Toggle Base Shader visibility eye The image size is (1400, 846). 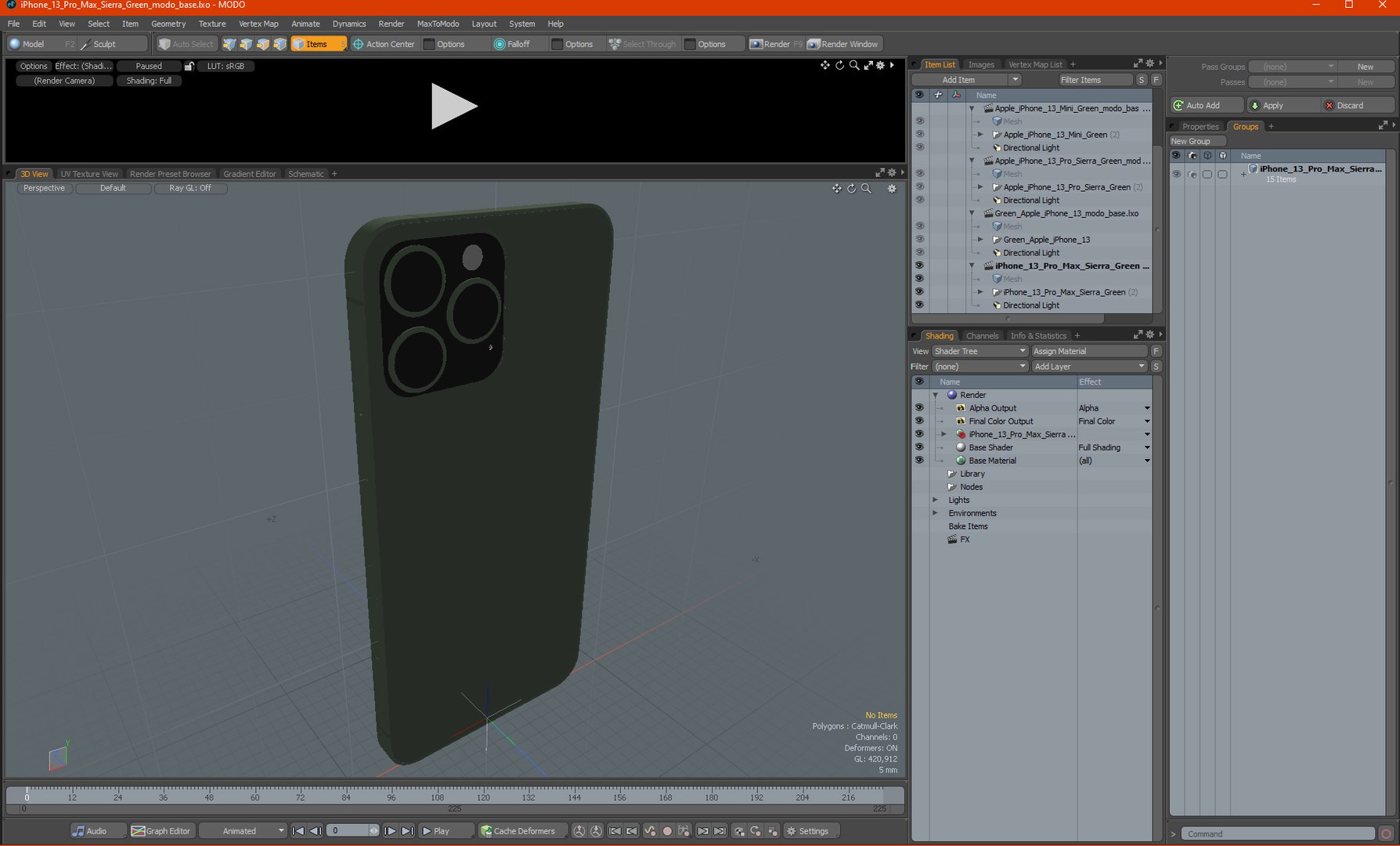[919, 447]
